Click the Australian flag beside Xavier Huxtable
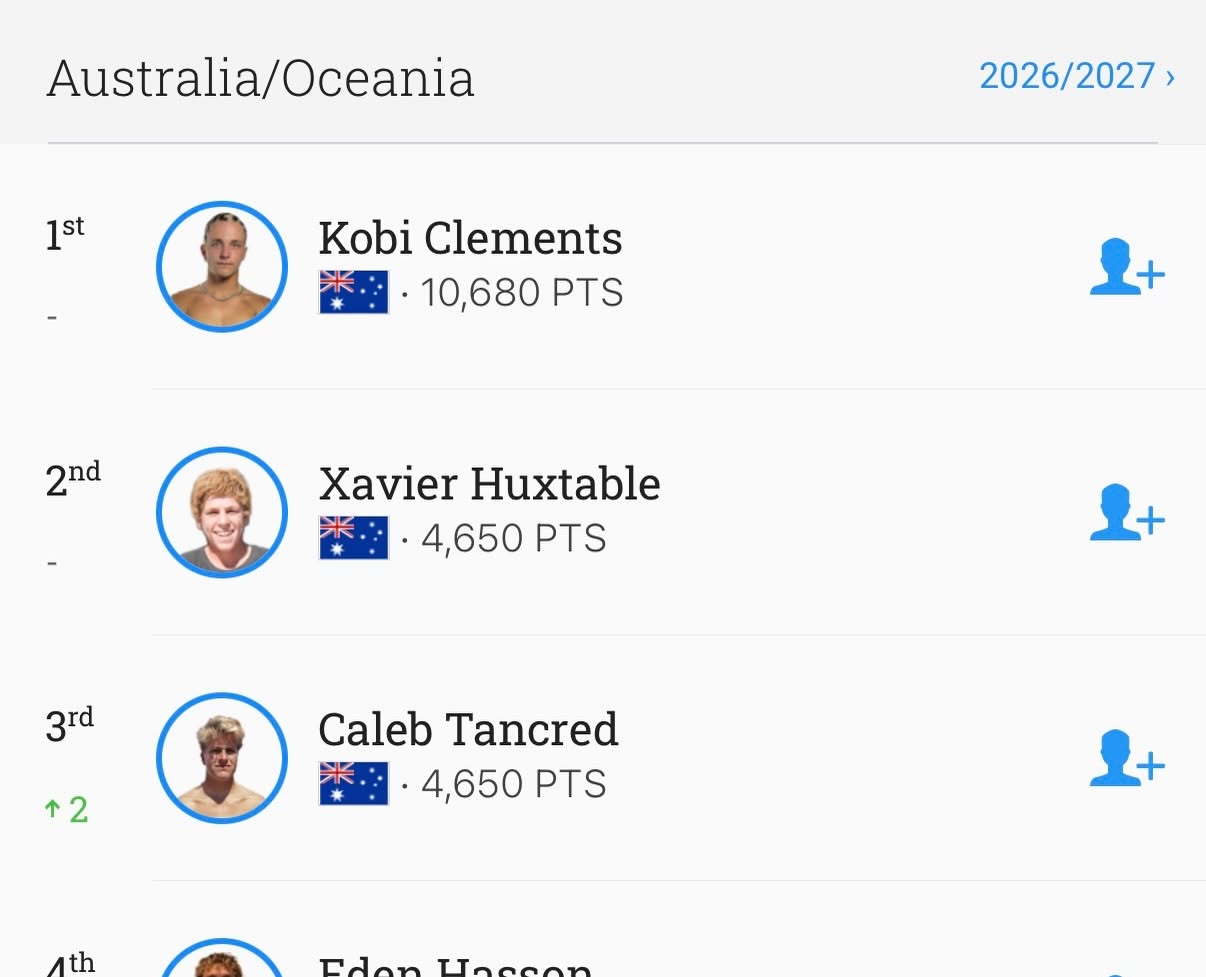Screen dimensions: 1206x977 click(x=354, y=539)
